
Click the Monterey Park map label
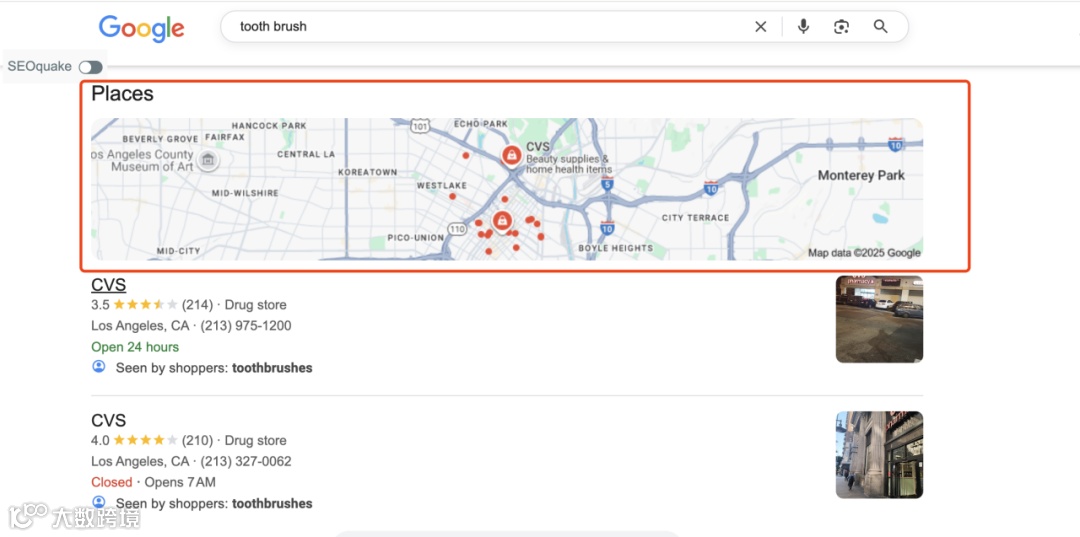(861, 176)
